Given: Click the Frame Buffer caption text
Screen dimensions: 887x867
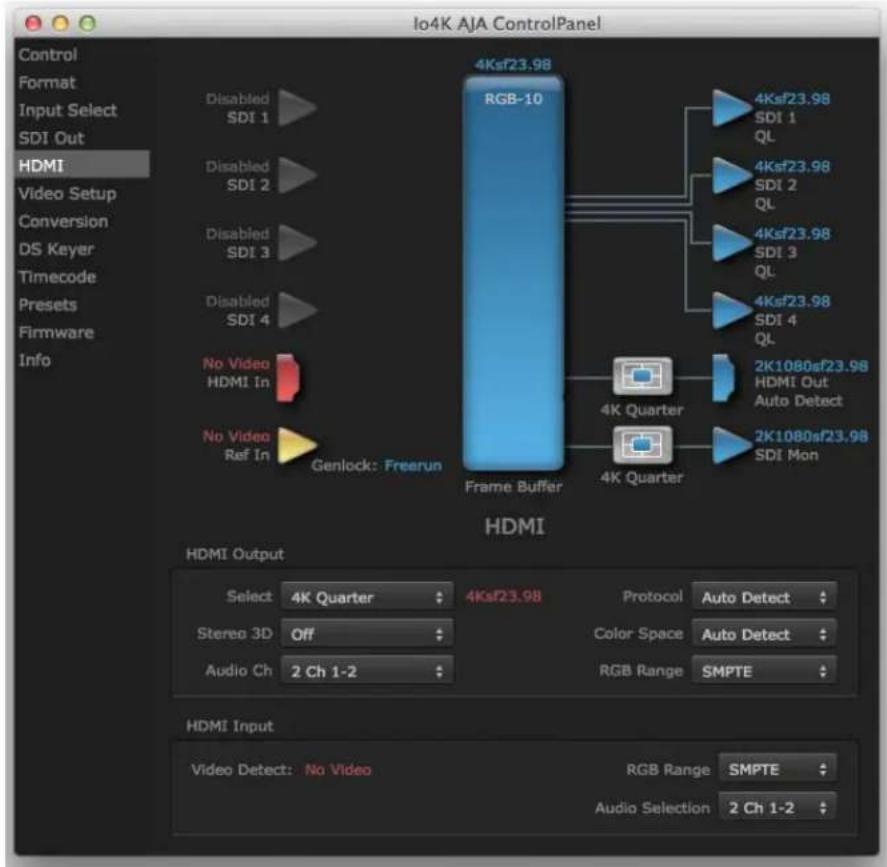Looking at the screenshot, I should tap(513, 486).
